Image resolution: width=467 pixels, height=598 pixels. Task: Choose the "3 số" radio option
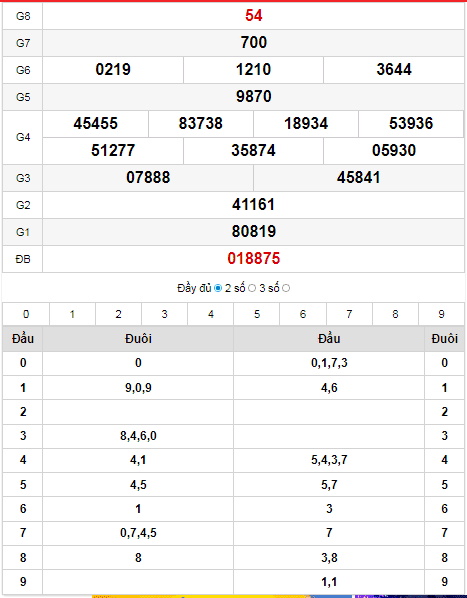[286, 288]
